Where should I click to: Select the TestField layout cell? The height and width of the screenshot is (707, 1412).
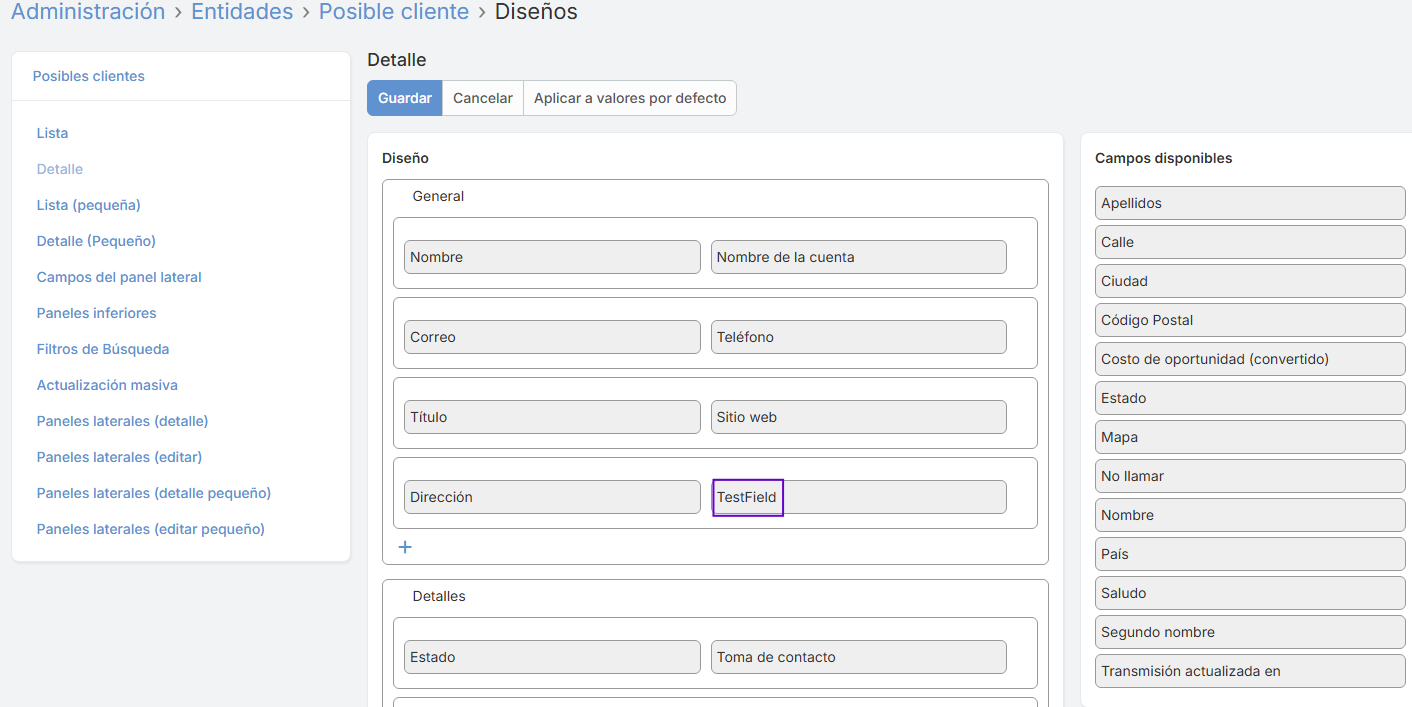coord(858,497)
